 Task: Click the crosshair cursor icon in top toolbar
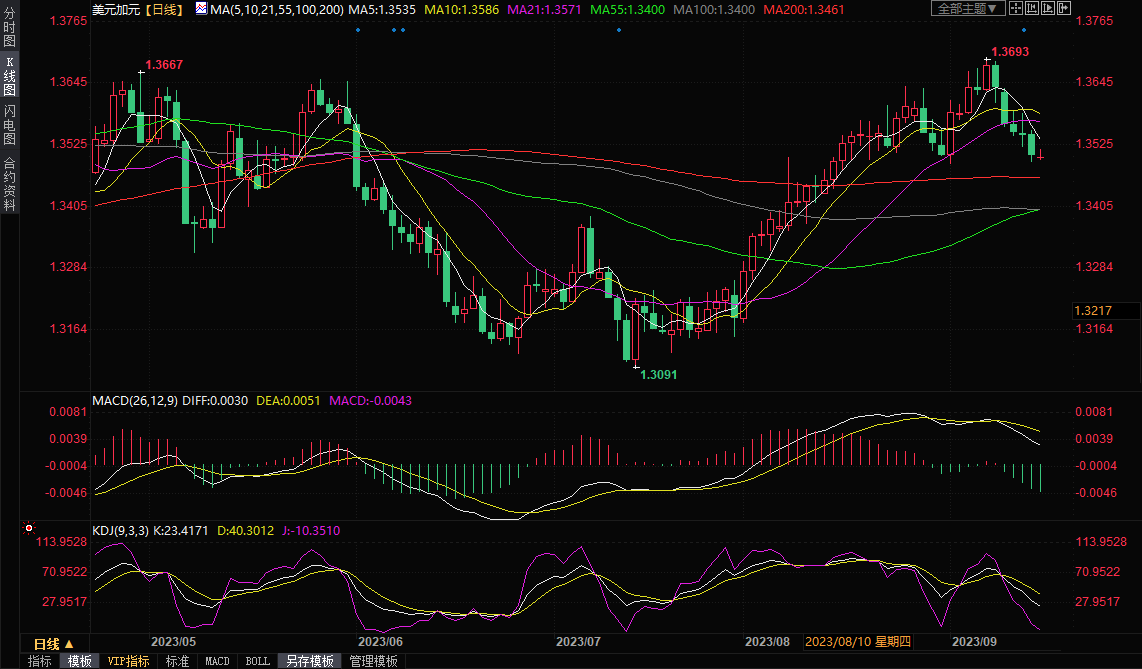coord(1015,8)
